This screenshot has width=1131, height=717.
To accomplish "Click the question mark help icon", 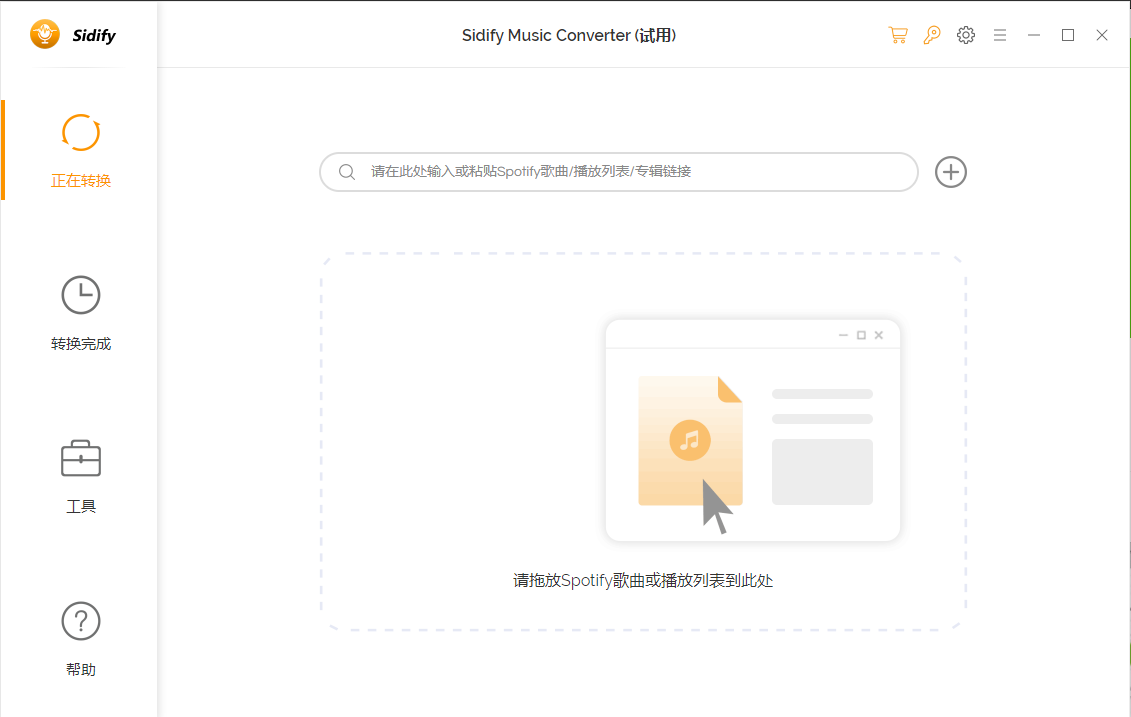I will [x=81, y=621].
